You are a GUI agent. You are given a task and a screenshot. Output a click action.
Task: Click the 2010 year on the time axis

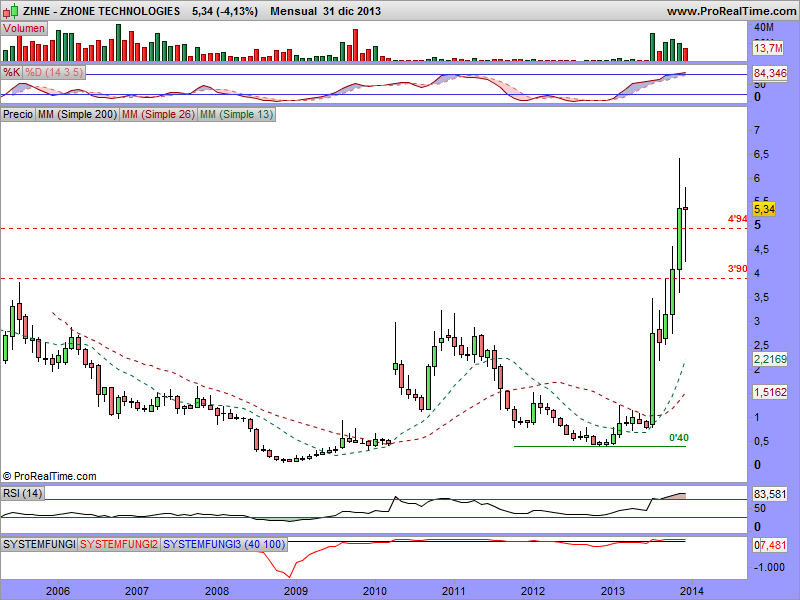pyautogui.click(x=374, y=590)
